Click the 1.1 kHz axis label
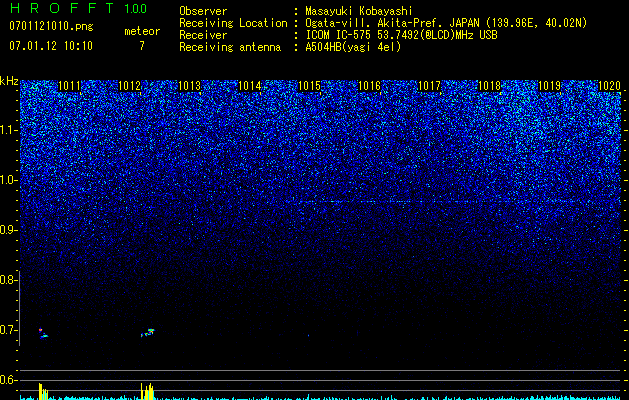Viewport: 629px width, 400px height. pyautogui.click(x=7, y=130)
